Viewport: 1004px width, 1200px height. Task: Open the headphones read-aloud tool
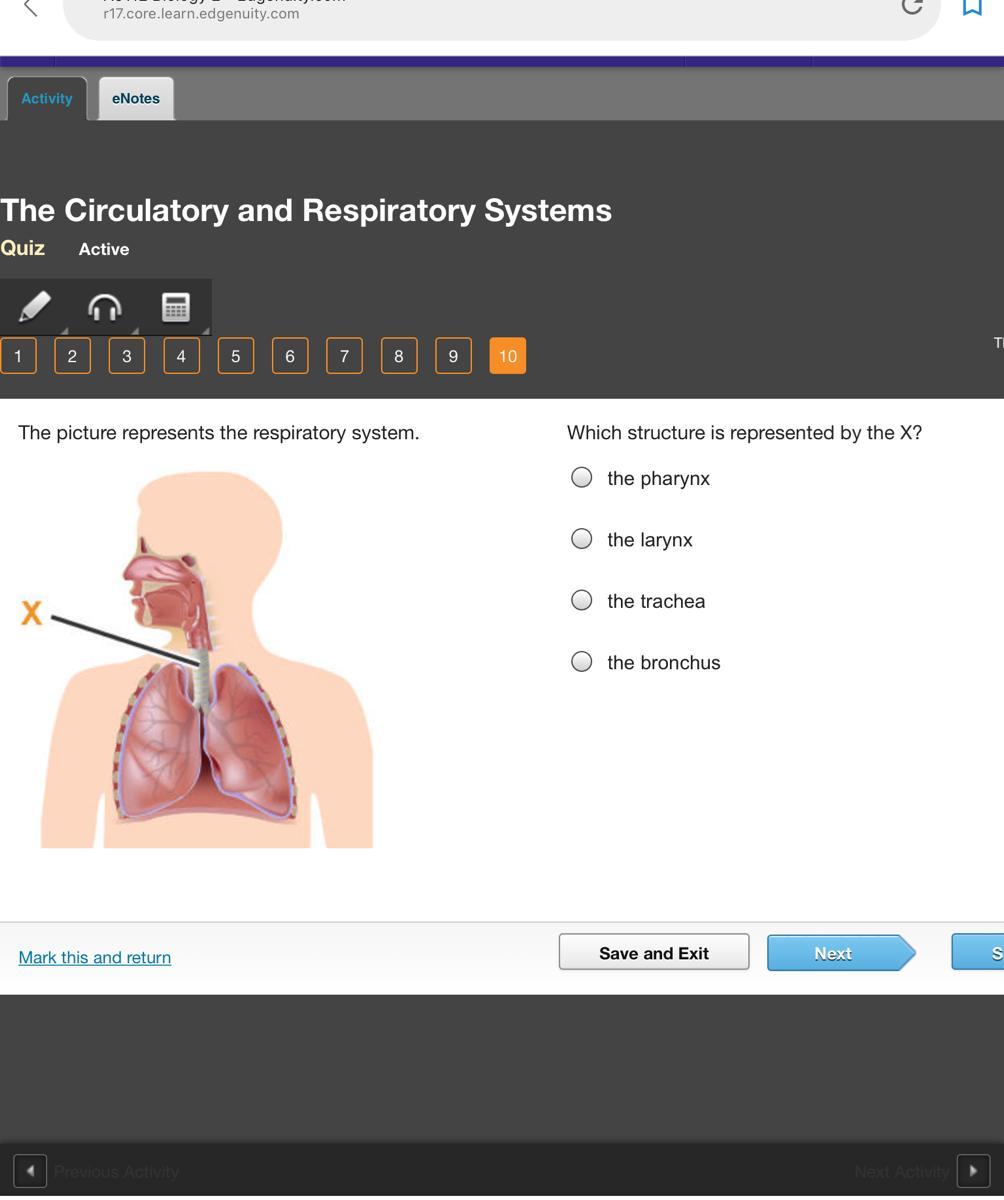tap(105, 307)
